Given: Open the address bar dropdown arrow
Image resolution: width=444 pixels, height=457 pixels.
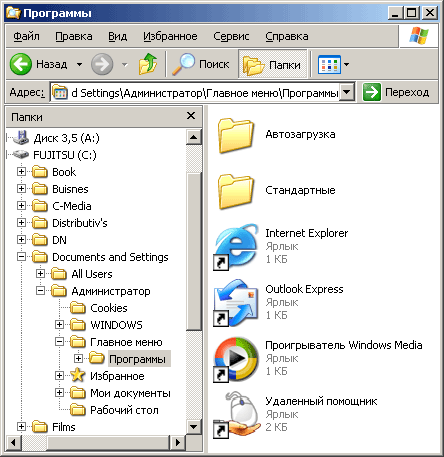Looking at the screenshot, I should tap(347, 92).
